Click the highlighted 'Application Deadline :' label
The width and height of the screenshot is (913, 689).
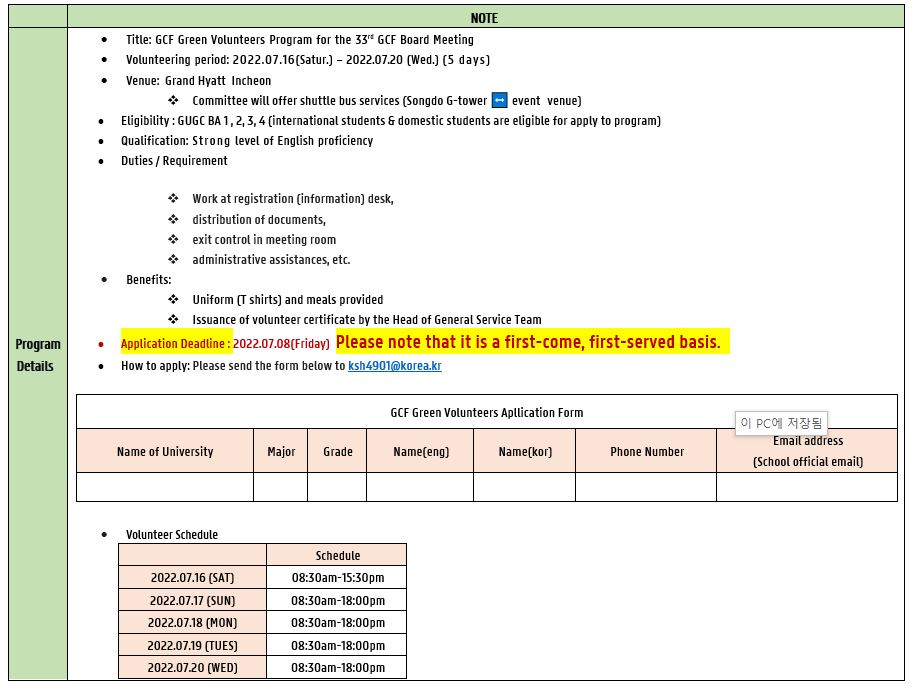coord(176,344)
